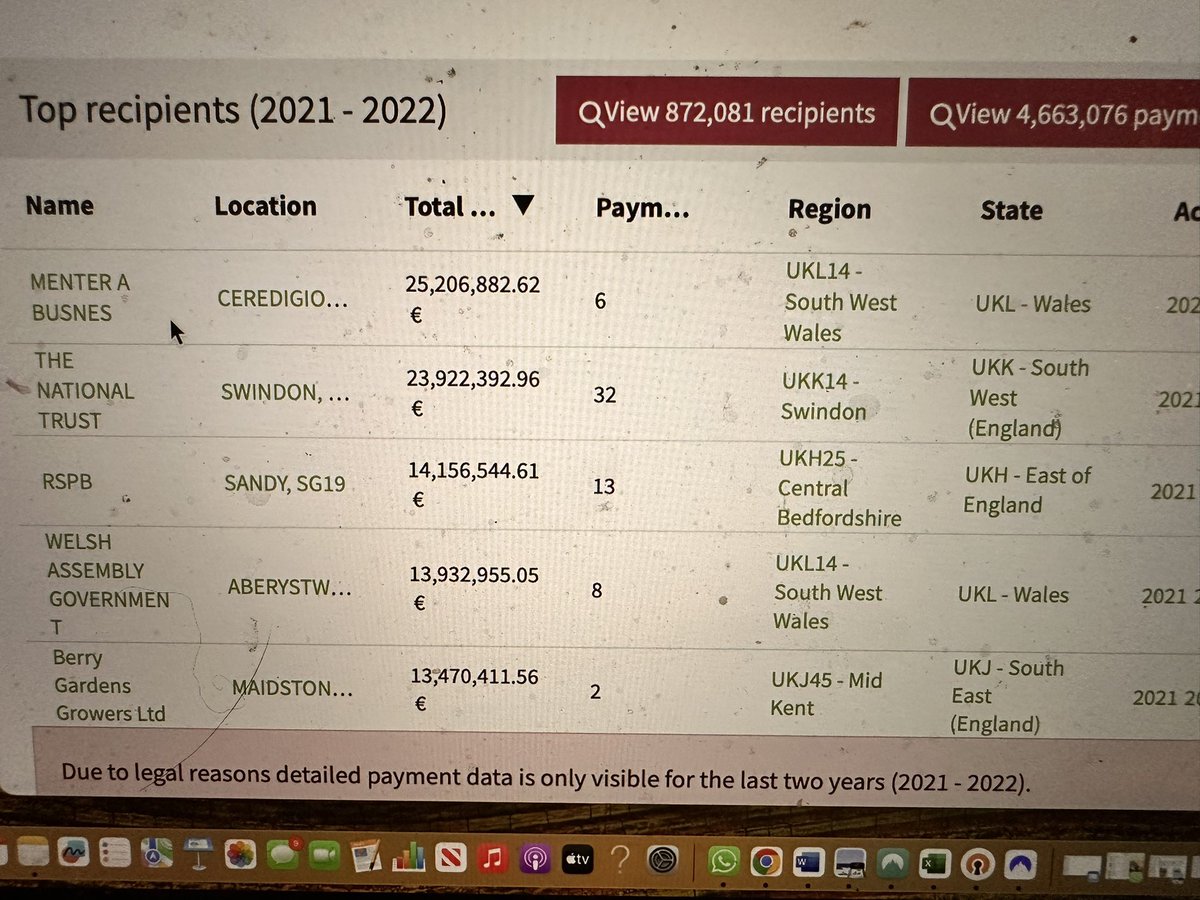Viewport: 1200px width, 900px height.
Task: Click the SWINDON location cell
Action: [x=285, y=393]
